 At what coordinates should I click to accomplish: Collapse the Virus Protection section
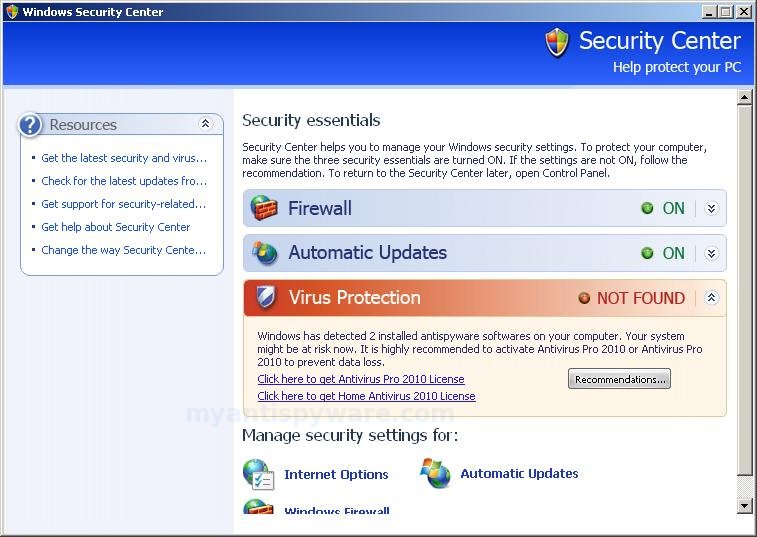(711, 297)
